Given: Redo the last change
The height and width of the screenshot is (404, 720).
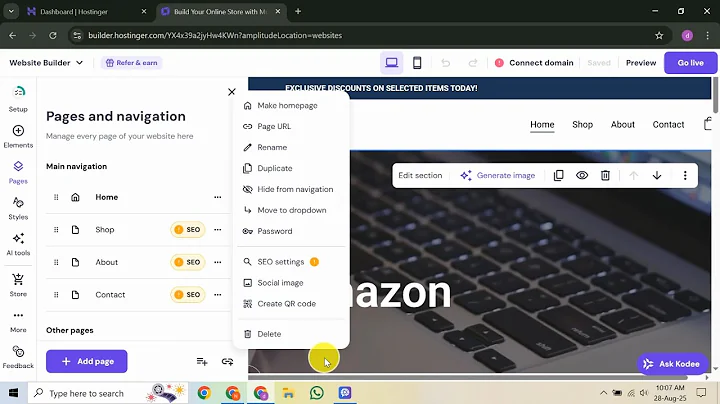Looking at the screenshot, I should (x=472, y=63).
